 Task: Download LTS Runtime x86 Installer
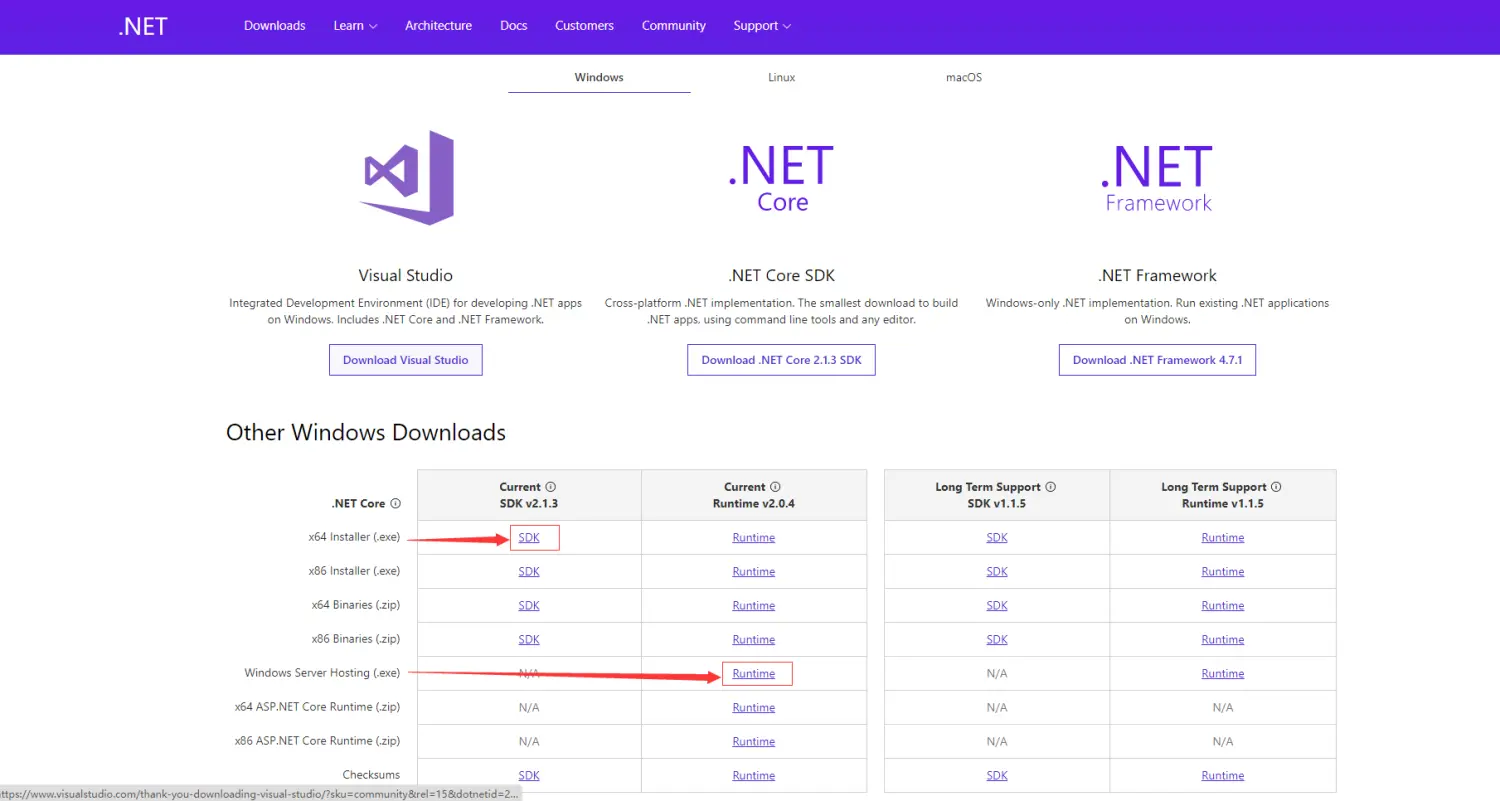click(x=1223, y=572)
